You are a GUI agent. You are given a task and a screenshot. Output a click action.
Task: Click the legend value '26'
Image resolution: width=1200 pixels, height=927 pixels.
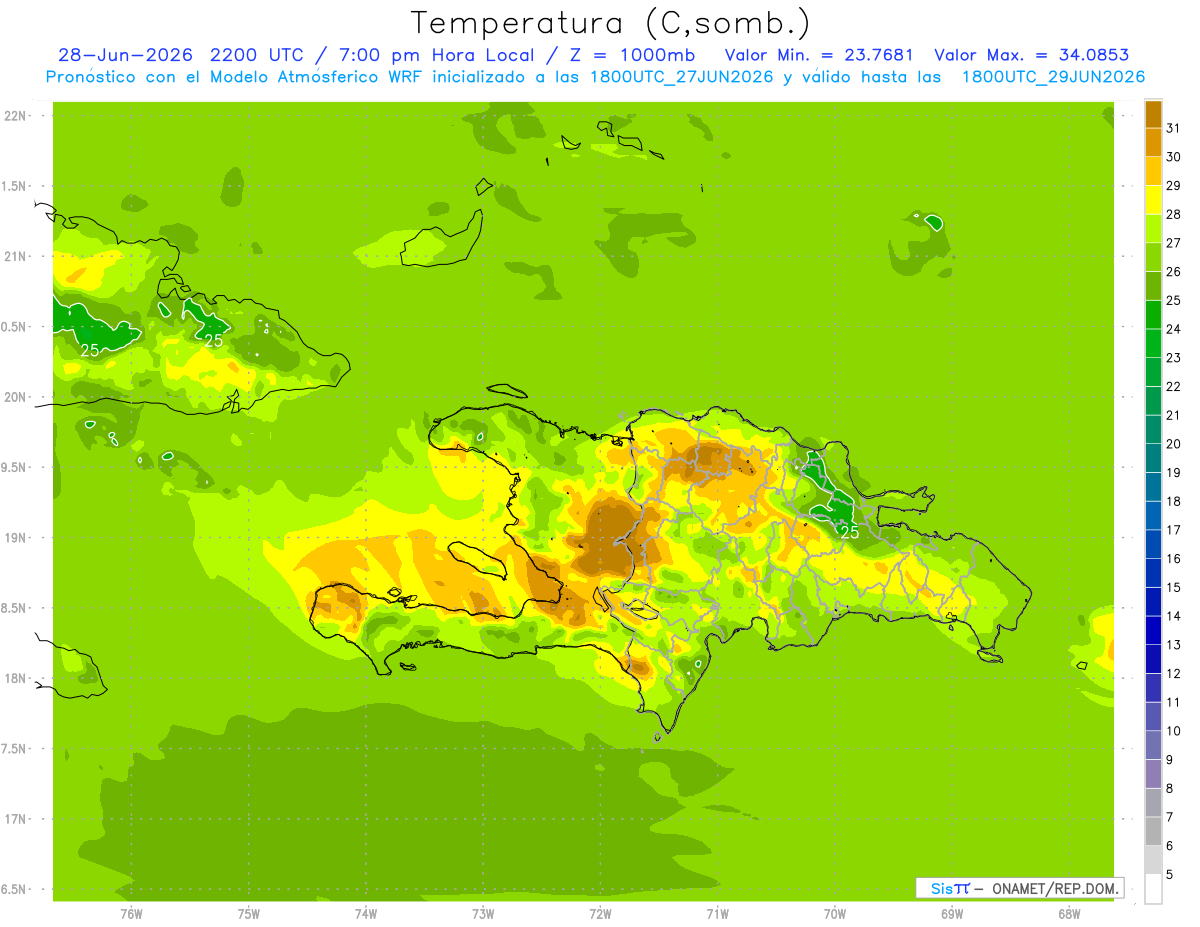(1174, 271)
